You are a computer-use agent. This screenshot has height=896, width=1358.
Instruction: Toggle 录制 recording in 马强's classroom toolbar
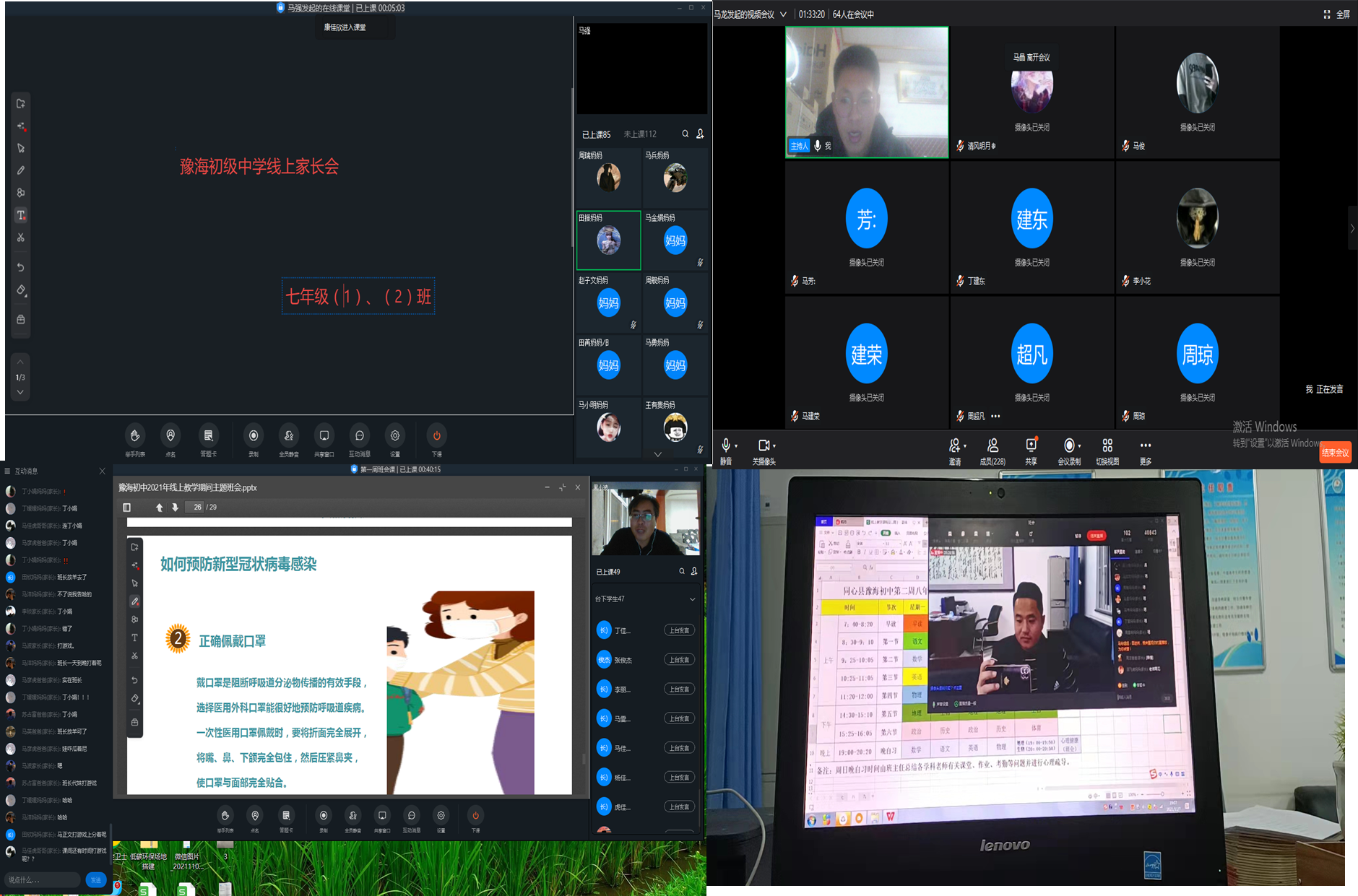(x=254, y=440)
